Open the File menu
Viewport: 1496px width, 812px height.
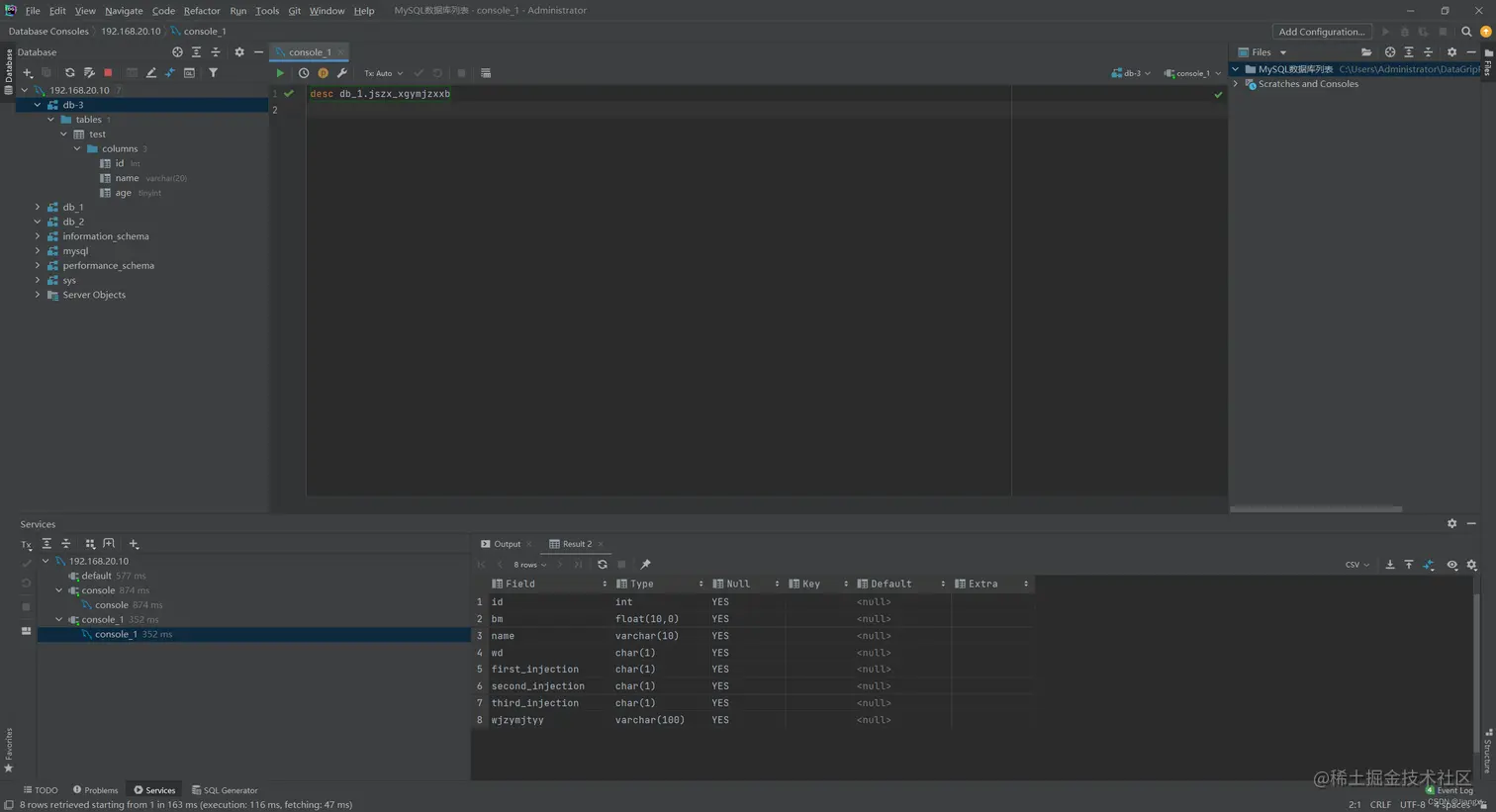point(33,11)
